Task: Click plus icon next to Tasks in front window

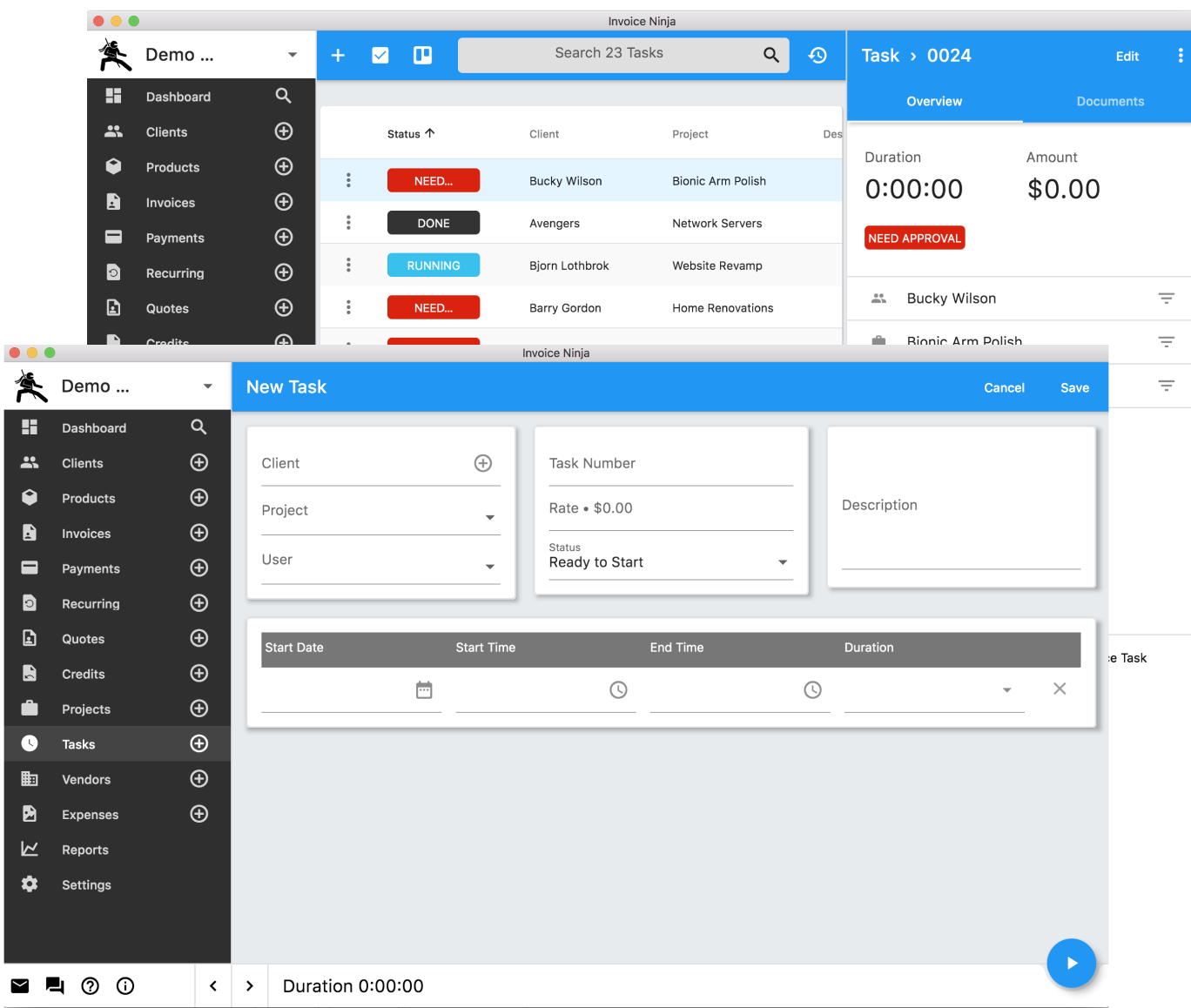Action: tap(199, 743)
